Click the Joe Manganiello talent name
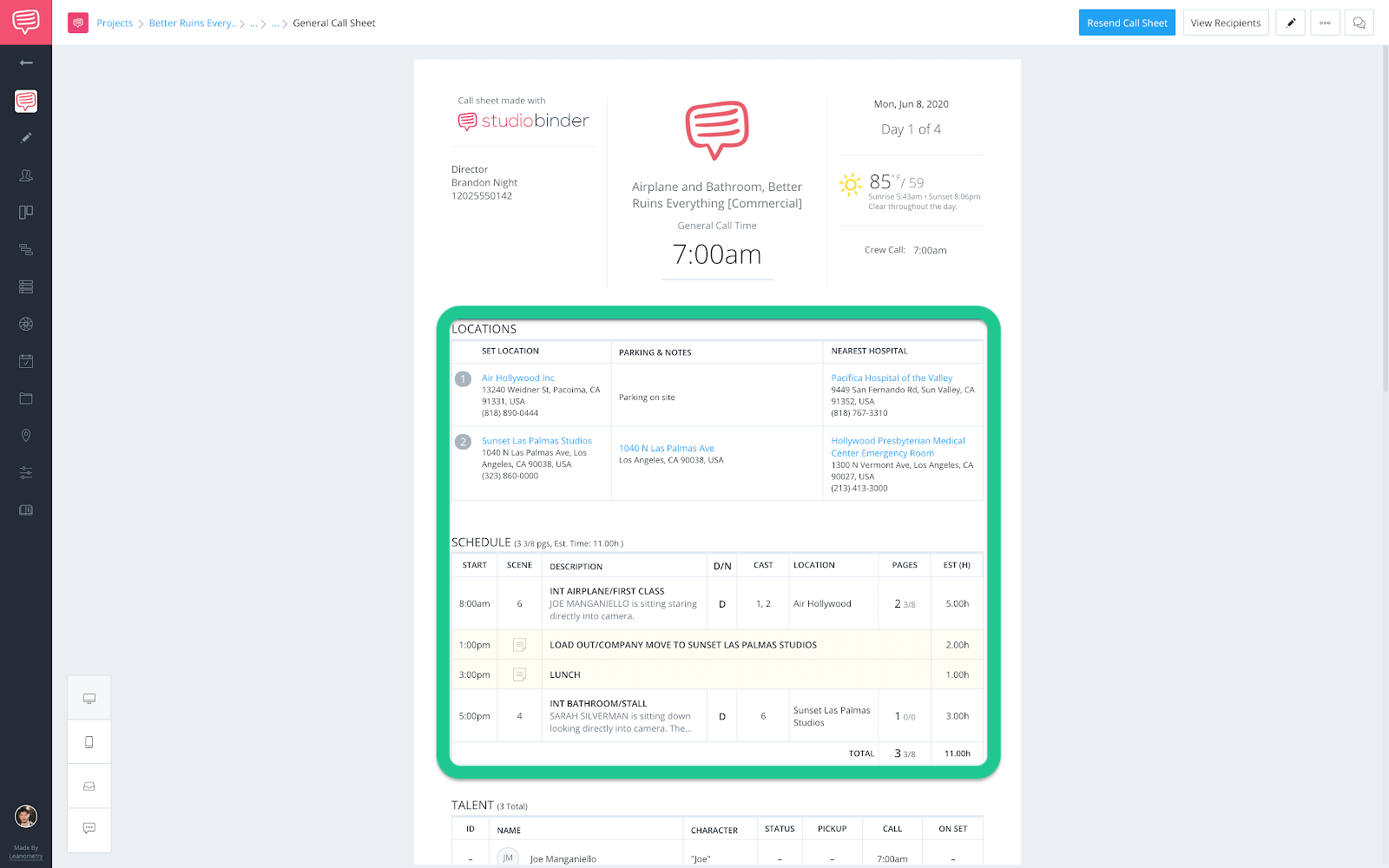This screenshot has width=1389, height=868. click(x=563, y=859)
